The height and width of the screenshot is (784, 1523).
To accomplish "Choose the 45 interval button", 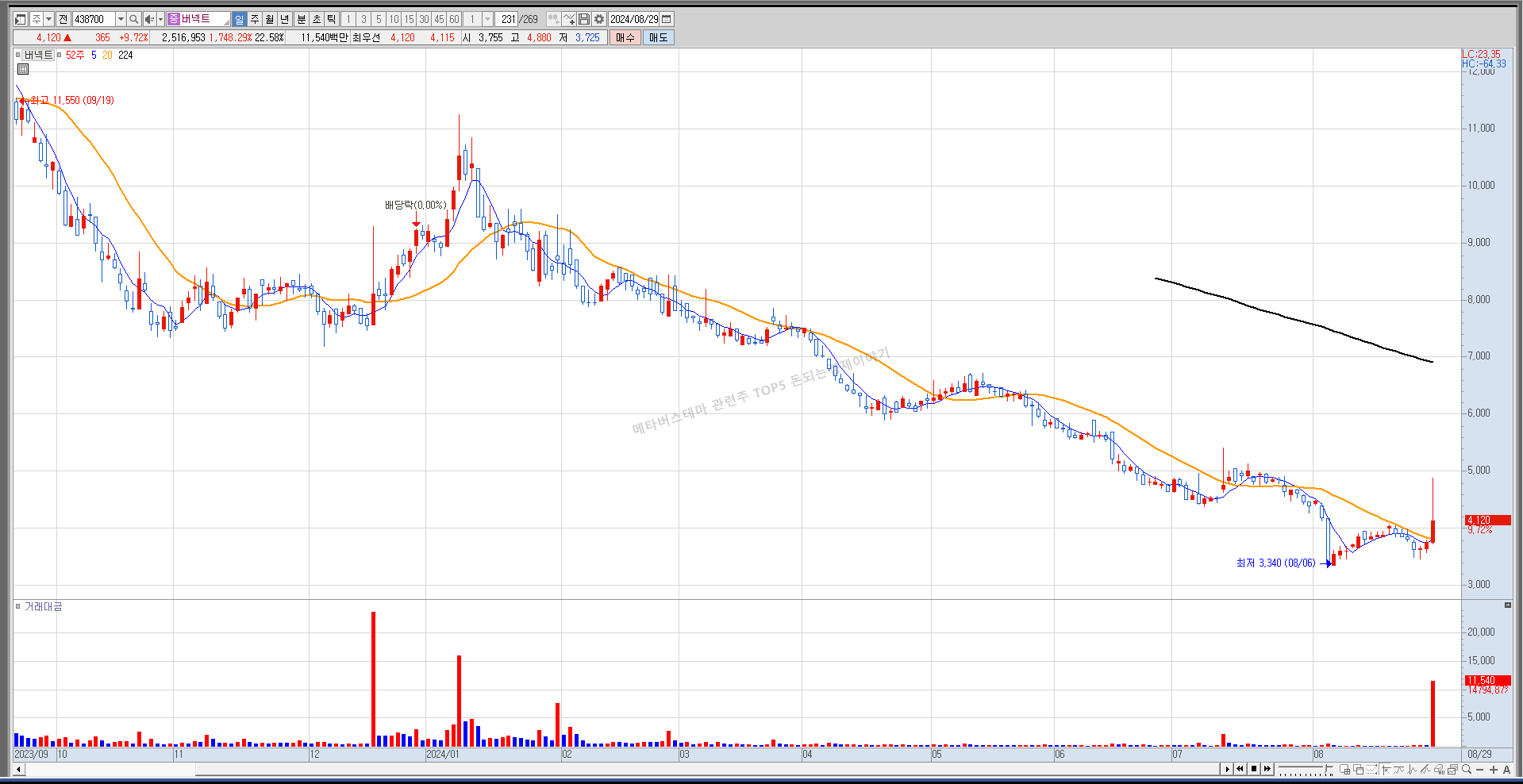I will pyautogui.click(x=439, y=19).
